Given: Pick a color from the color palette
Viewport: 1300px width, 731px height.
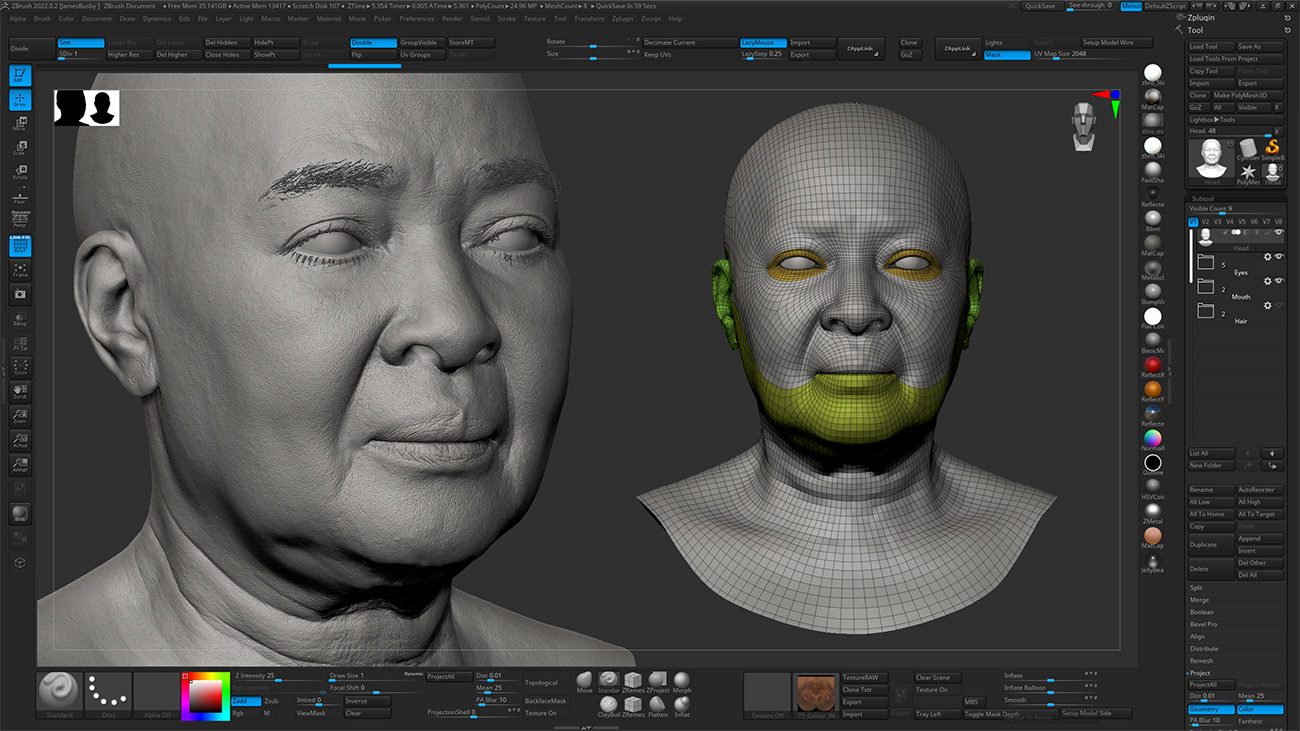Looking at the screenshot, I should (206, 696).
